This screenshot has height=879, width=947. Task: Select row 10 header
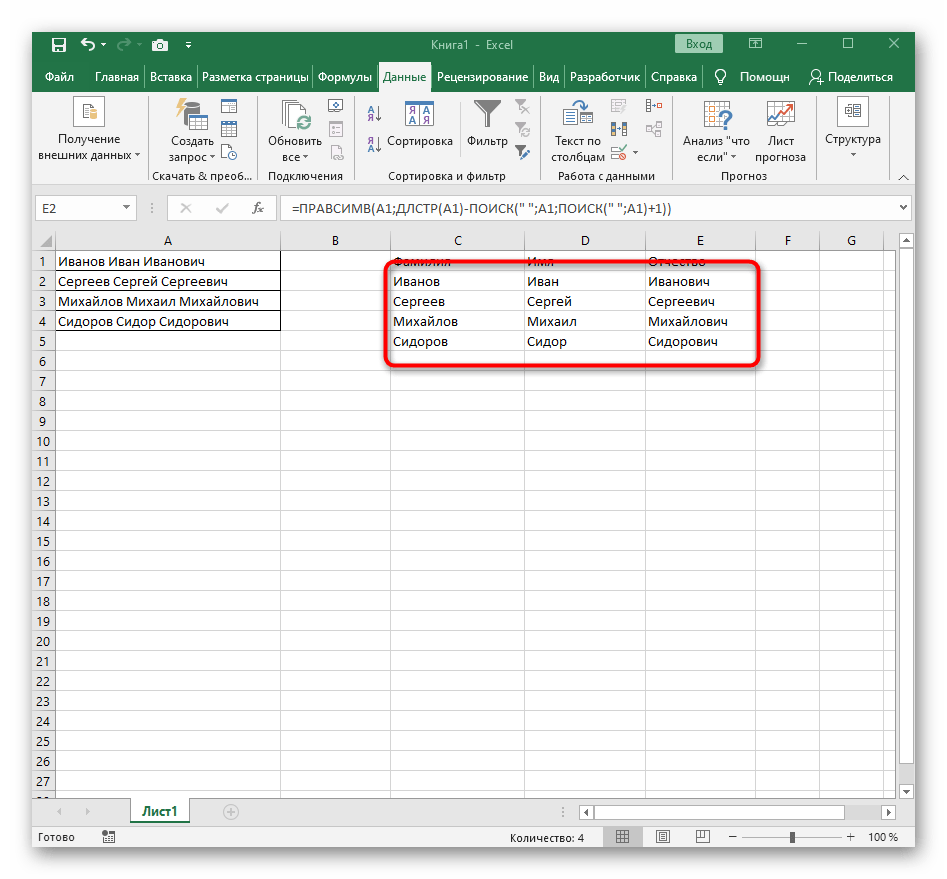[43, 442]
